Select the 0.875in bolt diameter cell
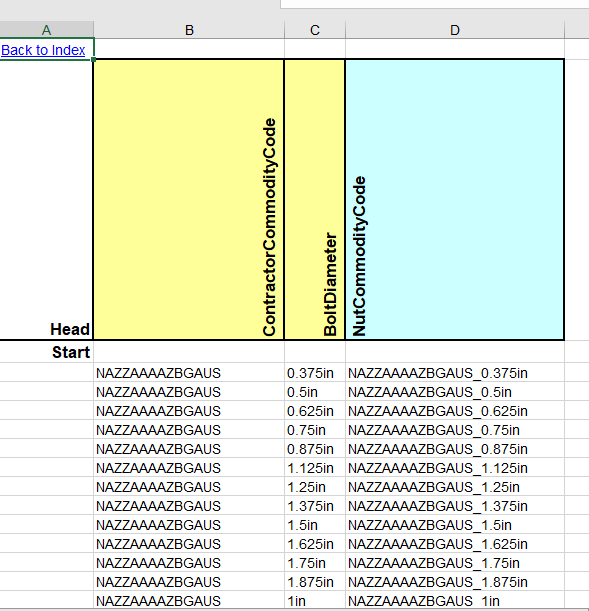589x611 pixels. tap(315, 449)
